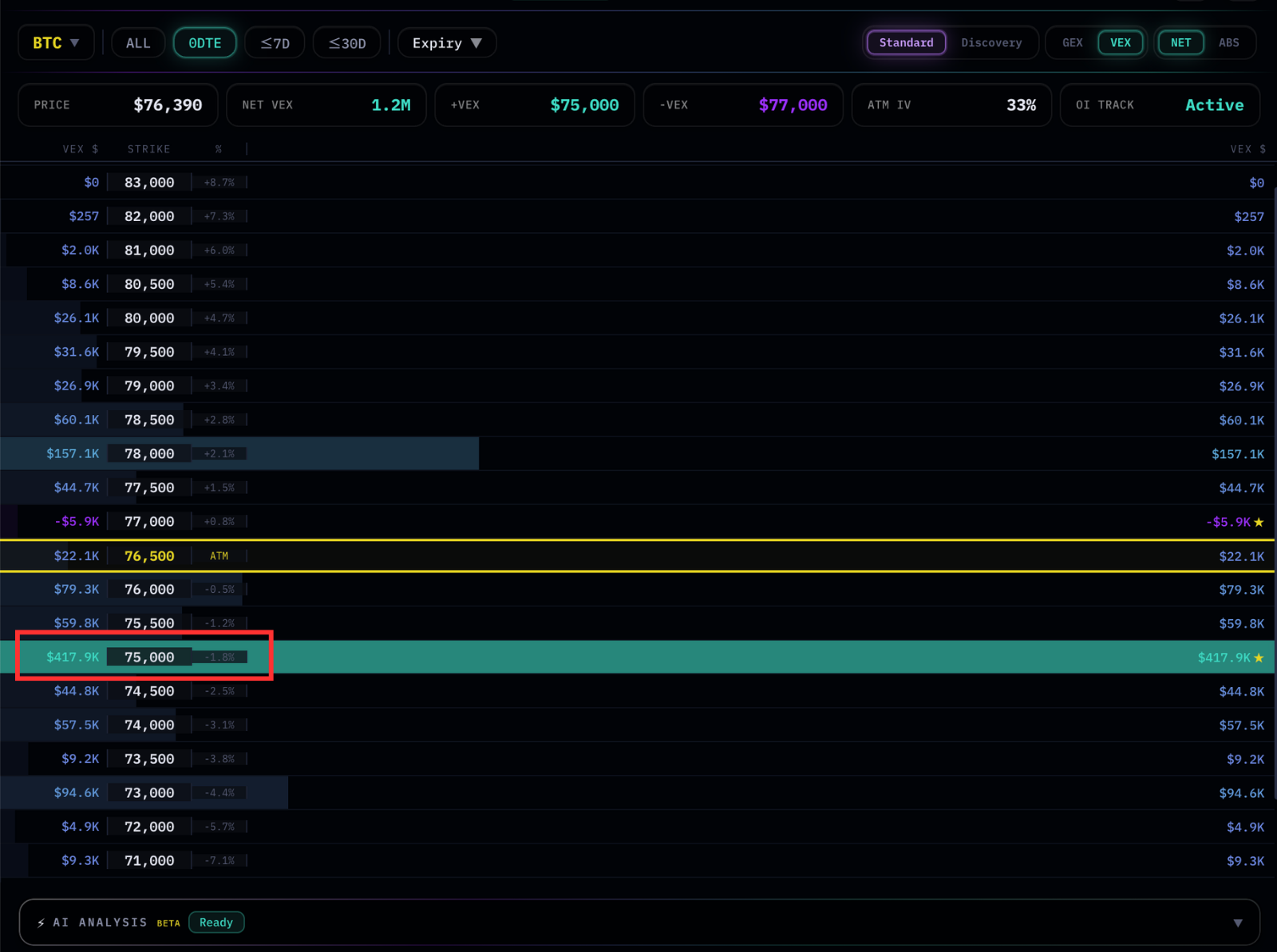Open the BTC asset dropdown
Viewport: 1277px width, 952px height.
(56, 43)
